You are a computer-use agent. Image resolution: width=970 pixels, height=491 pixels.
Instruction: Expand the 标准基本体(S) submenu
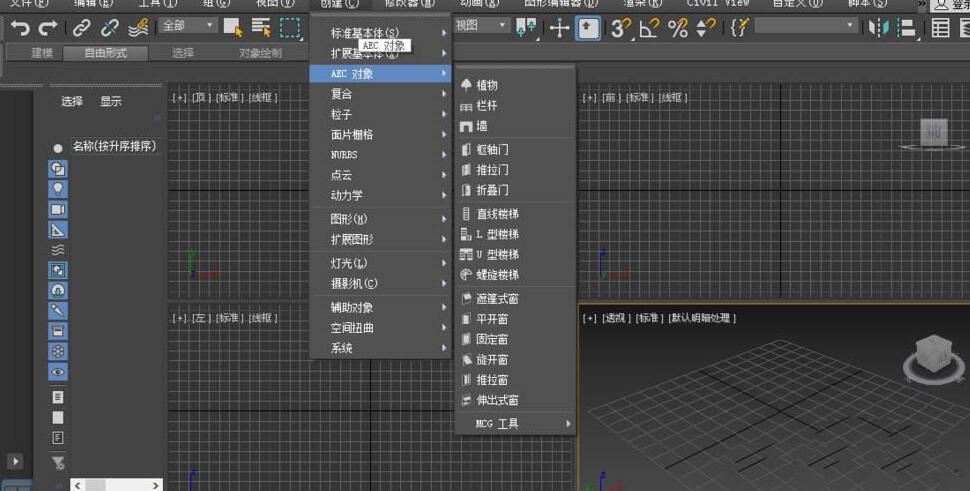(380, 33)
